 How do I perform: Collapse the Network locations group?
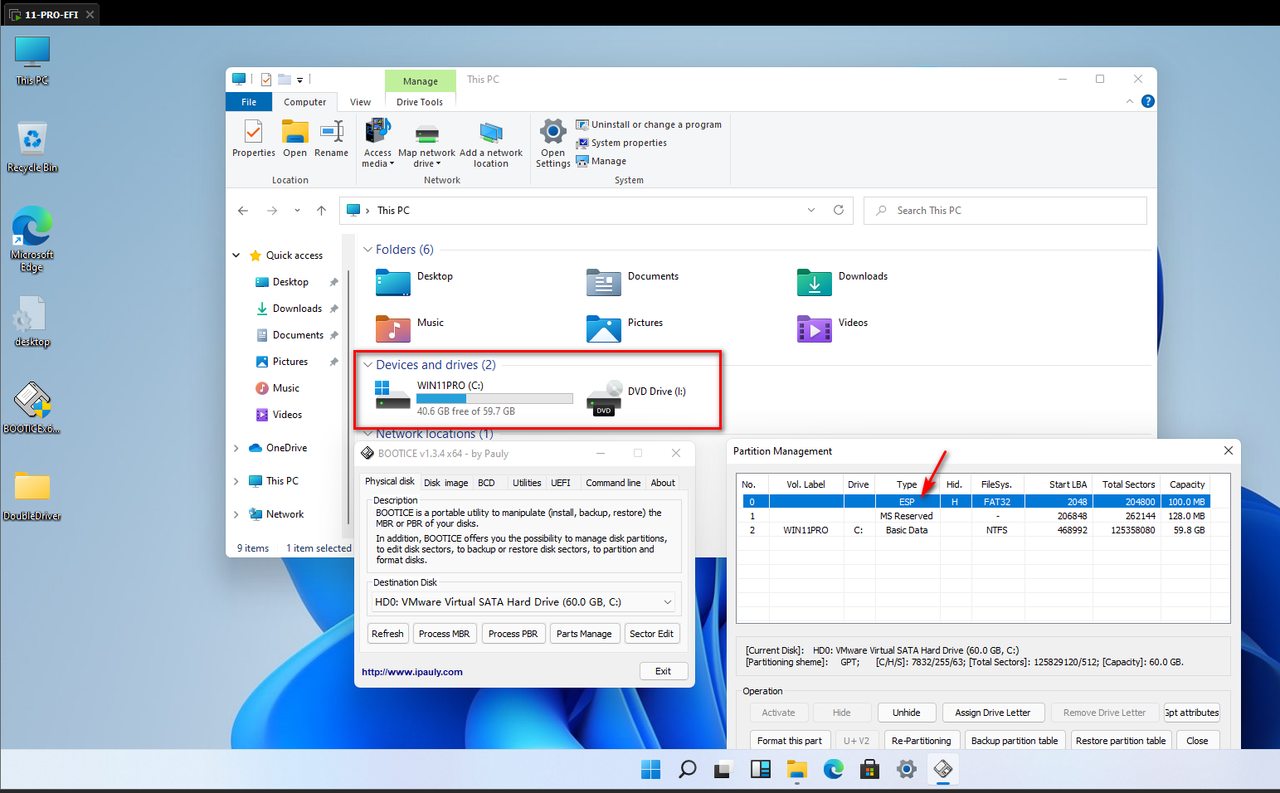pyautogui.click(x=367, y=434)
